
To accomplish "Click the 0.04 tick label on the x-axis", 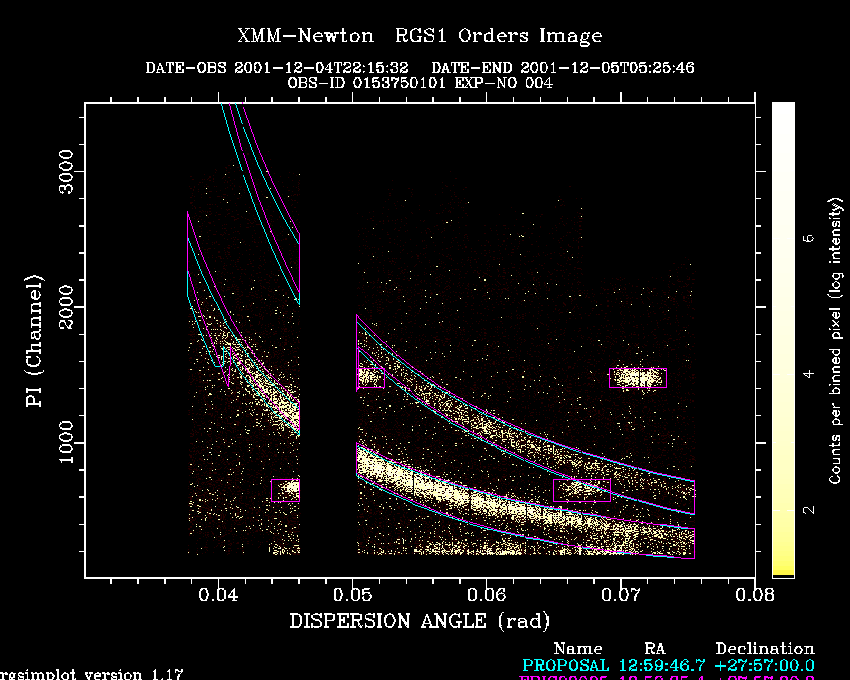I will pos(218,595).
